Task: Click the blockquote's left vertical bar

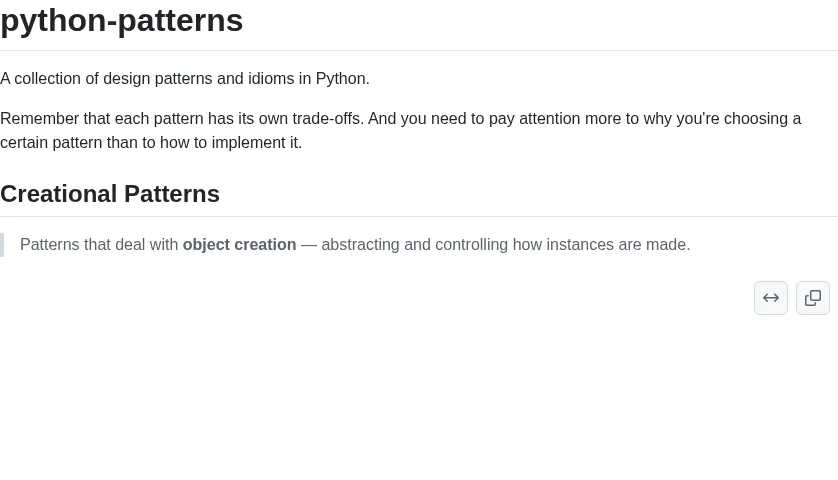Action: coord(2,245)
